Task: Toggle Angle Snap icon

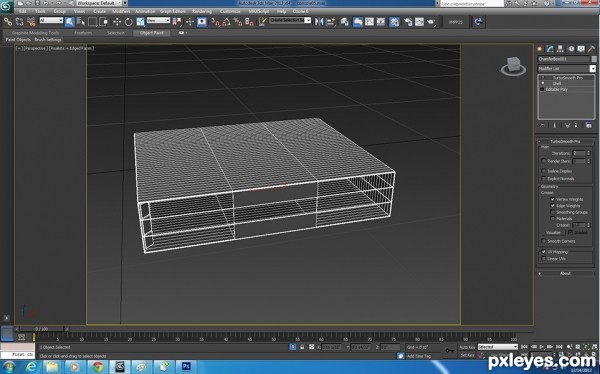Action: tap(227, 22)
